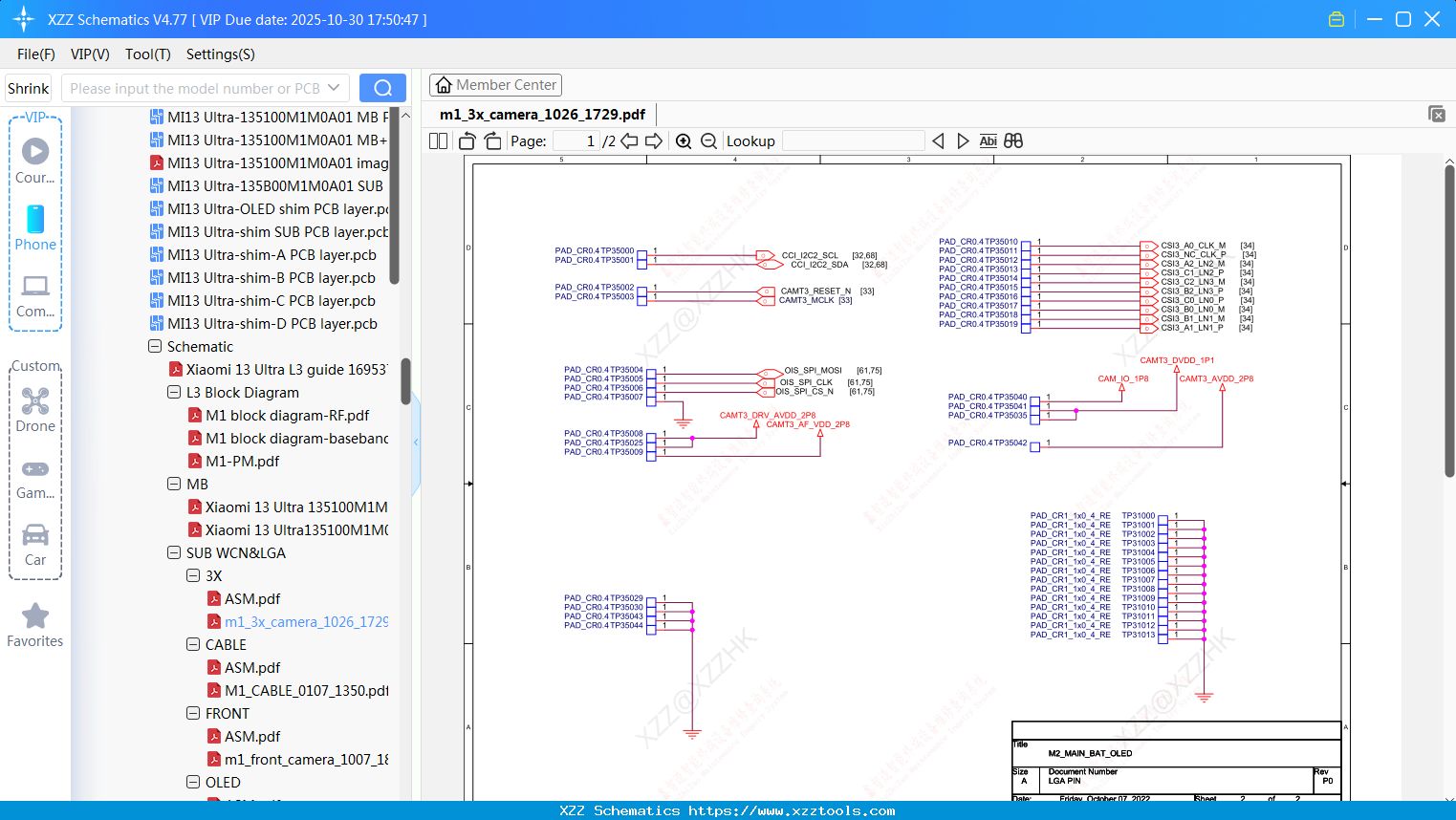Toggle the Abi whole-word match option
This screenshot has height=820, width=1456.
coord(988,141)
